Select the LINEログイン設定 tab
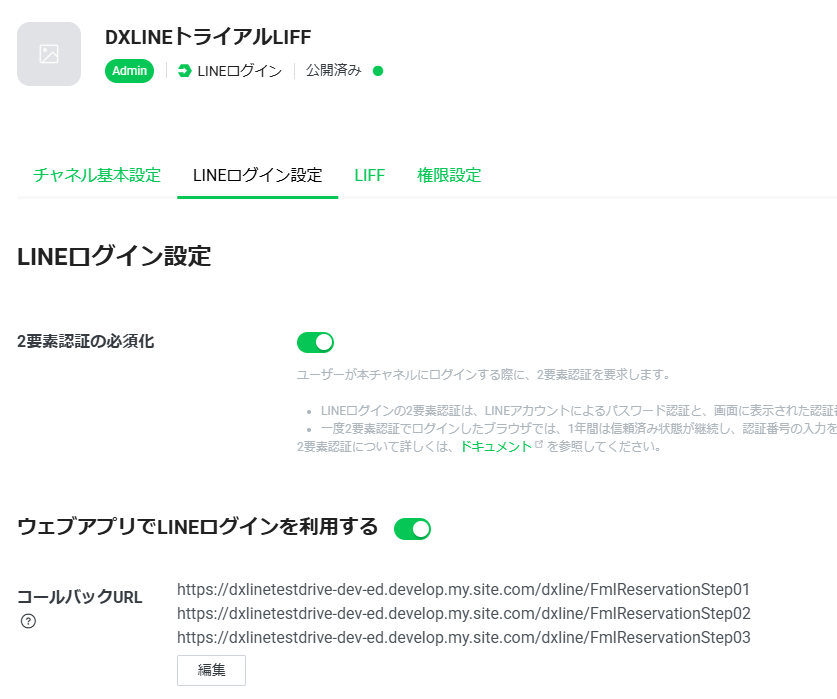 257,175
